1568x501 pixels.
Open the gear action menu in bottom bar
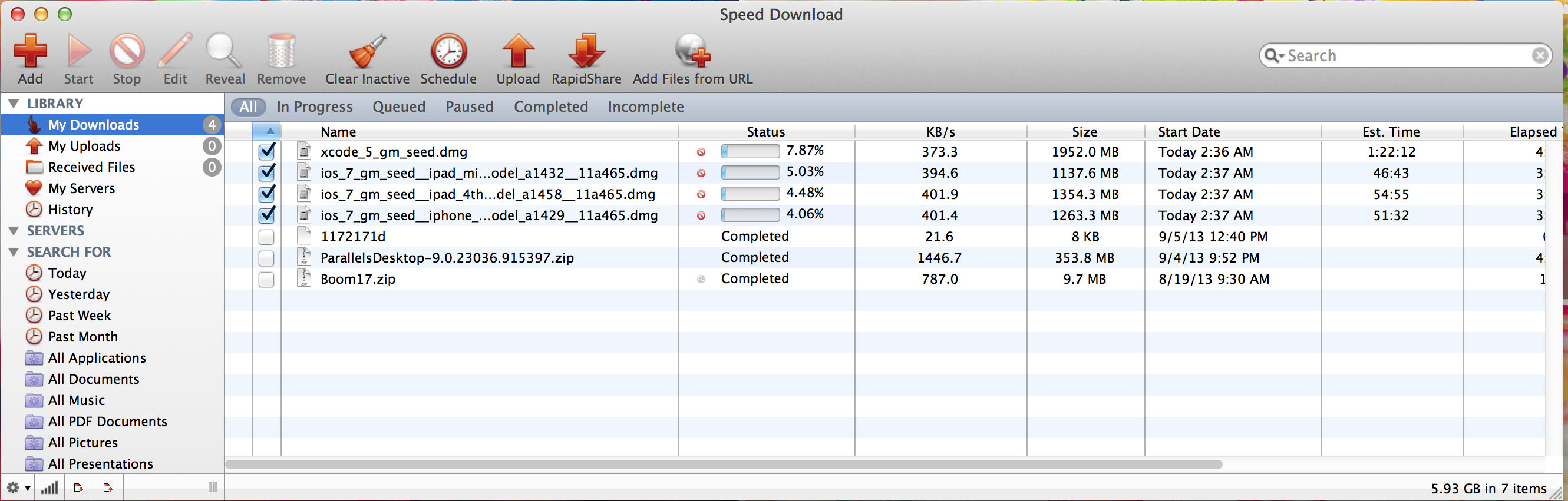[17, 487]
